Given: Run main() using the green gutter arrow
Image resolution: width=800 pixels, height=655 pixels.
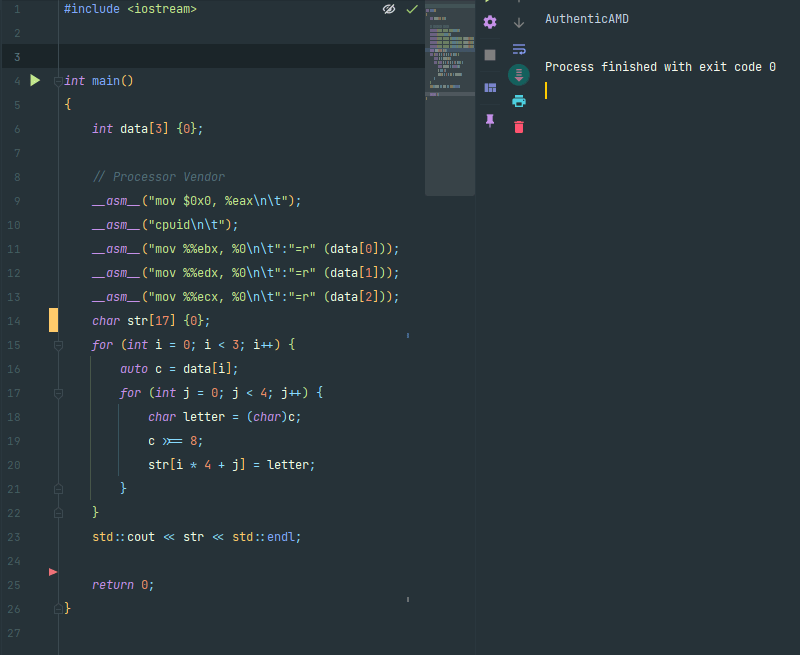Looking at the screenshot, I should [35, 80].
